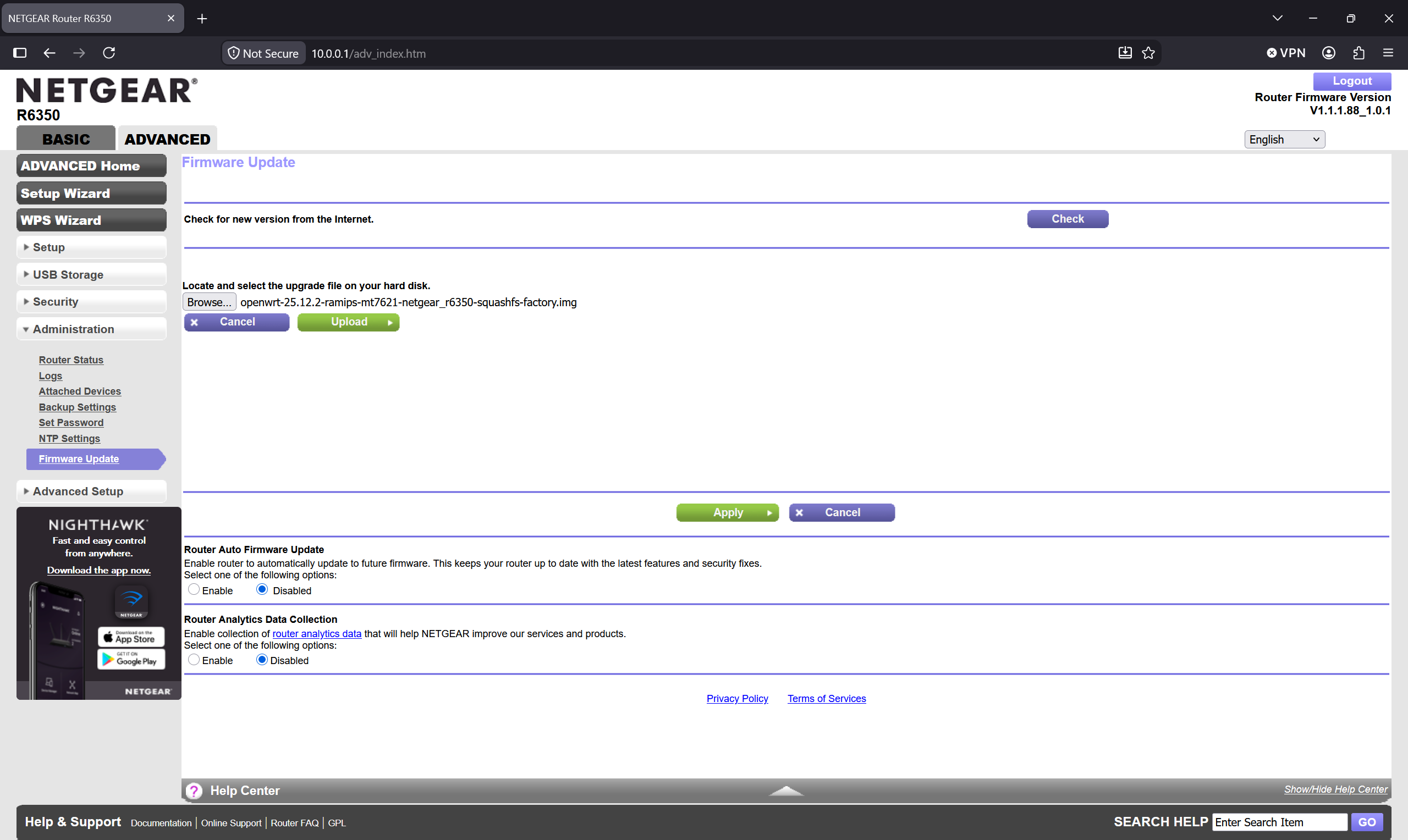Open the English language dropdown
The width and height of the screenshot is (1408, 840).
pos(1285,139)
